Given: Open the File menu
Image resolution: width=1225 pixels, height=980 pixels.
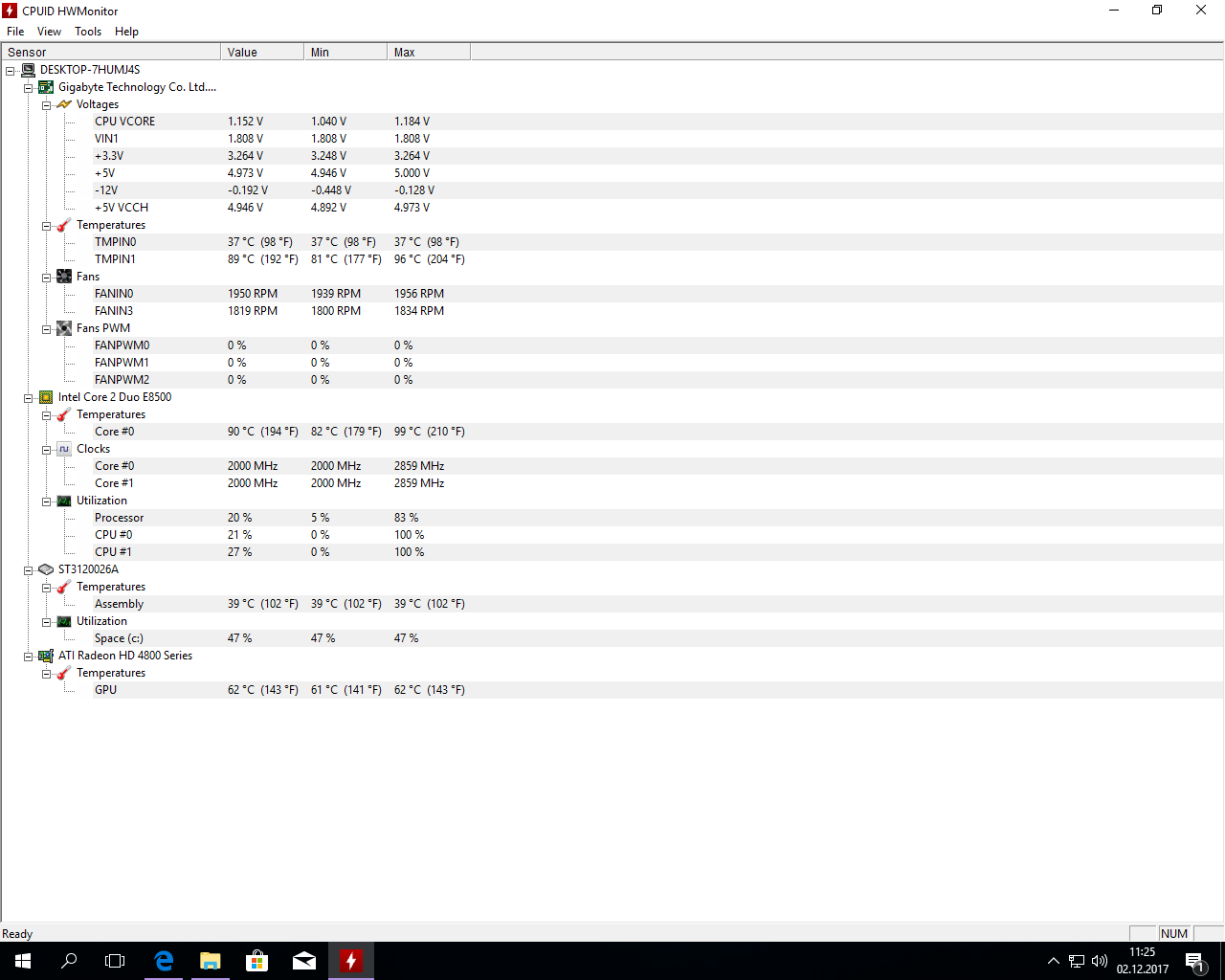Looking at the screenshot, I should (15, 32).
